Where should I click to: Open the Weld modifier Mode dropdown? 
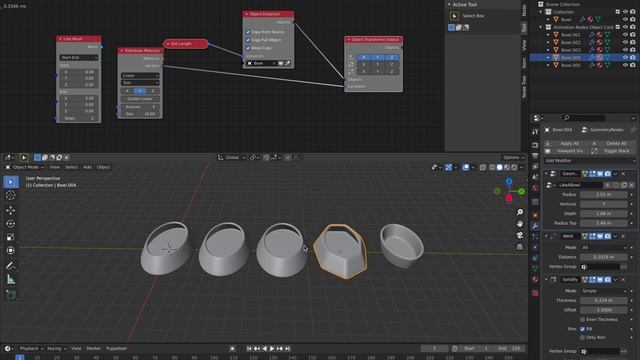click(x=604, y=248)
